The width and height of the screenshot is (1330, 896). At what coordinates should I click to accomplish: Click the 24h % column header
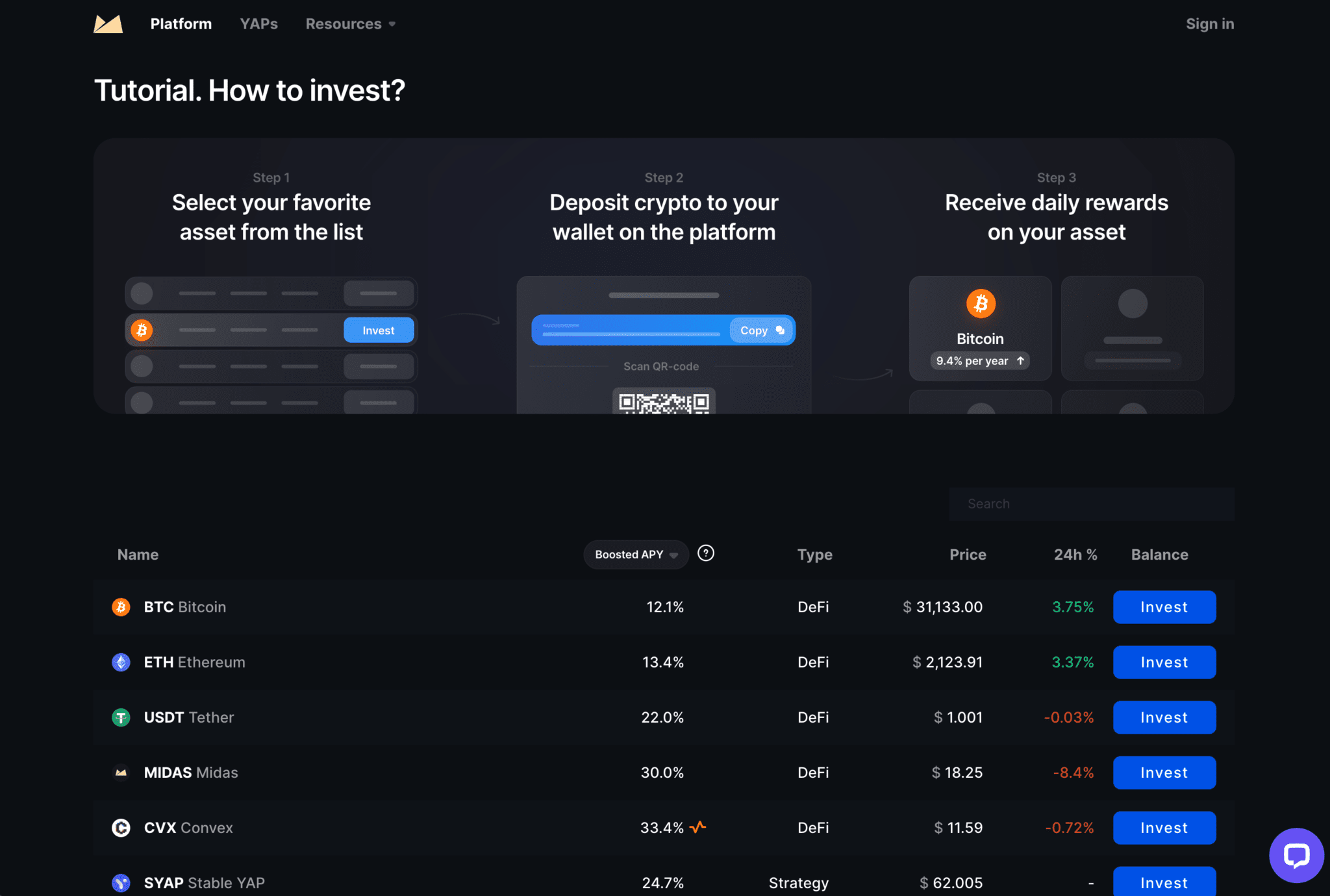click(x=1075, y=554)
